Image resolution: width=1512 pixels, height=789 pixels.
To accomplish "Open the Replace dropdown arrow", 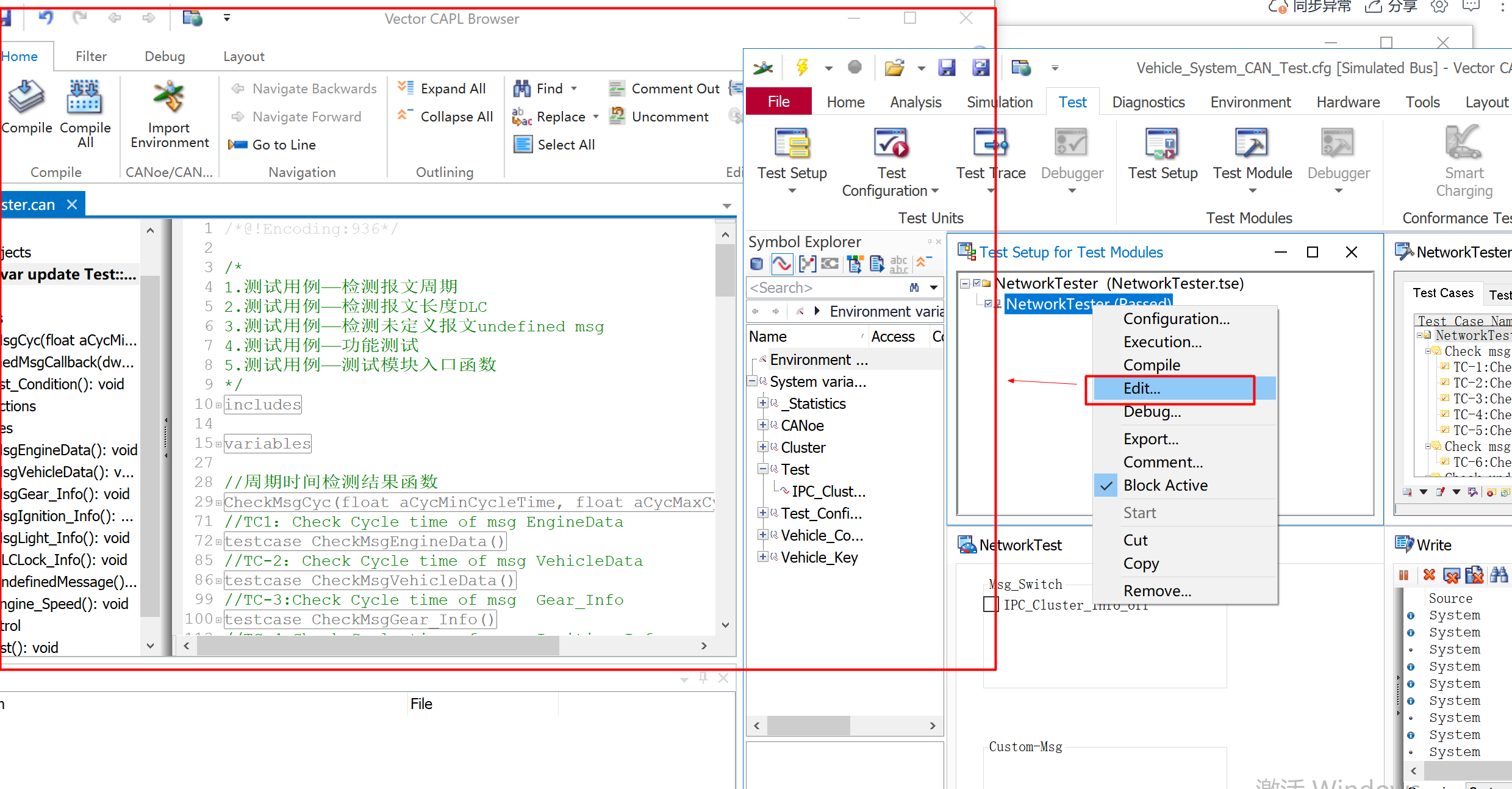I will (x=596, y=117).
